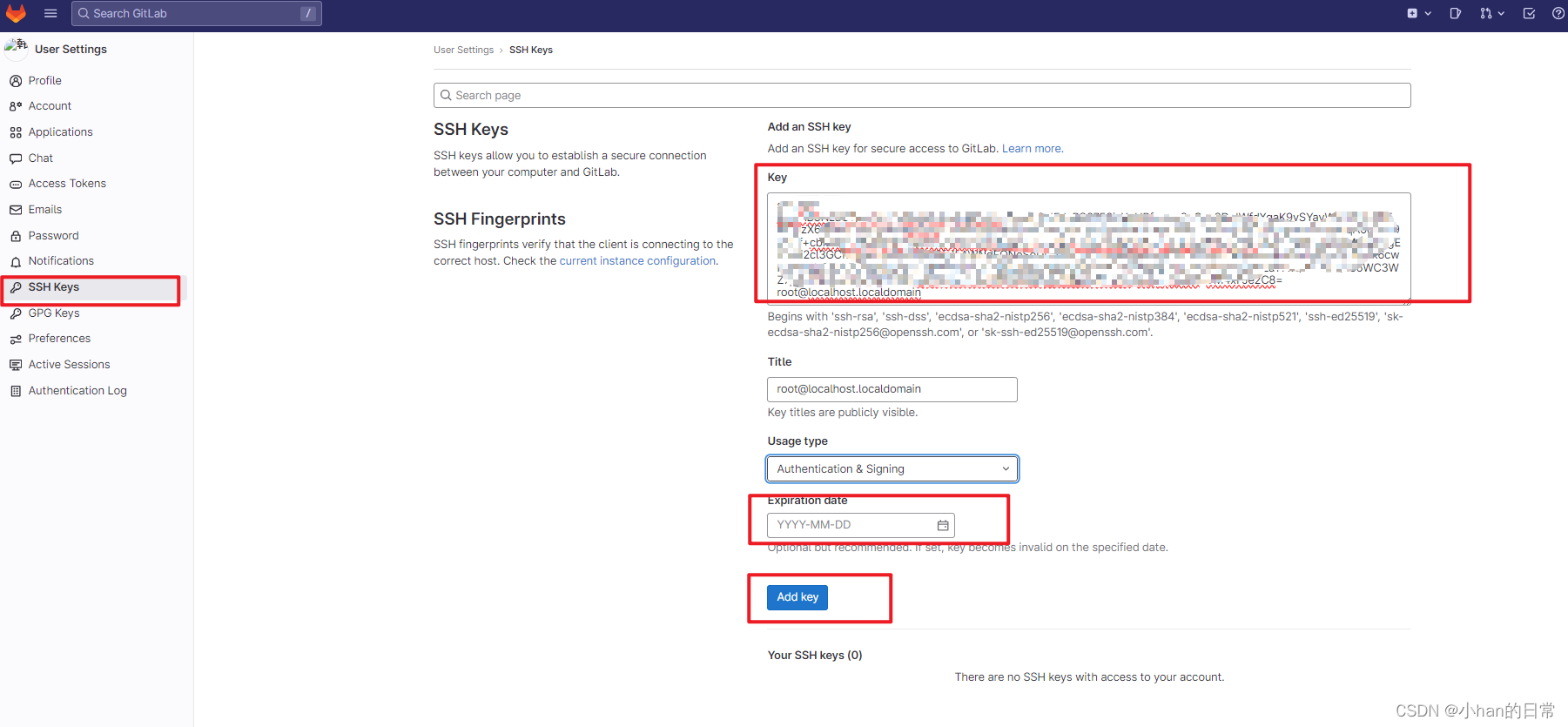Click the GitLab fox logo
Viewport: 1568px width, 727px height.
16,13
